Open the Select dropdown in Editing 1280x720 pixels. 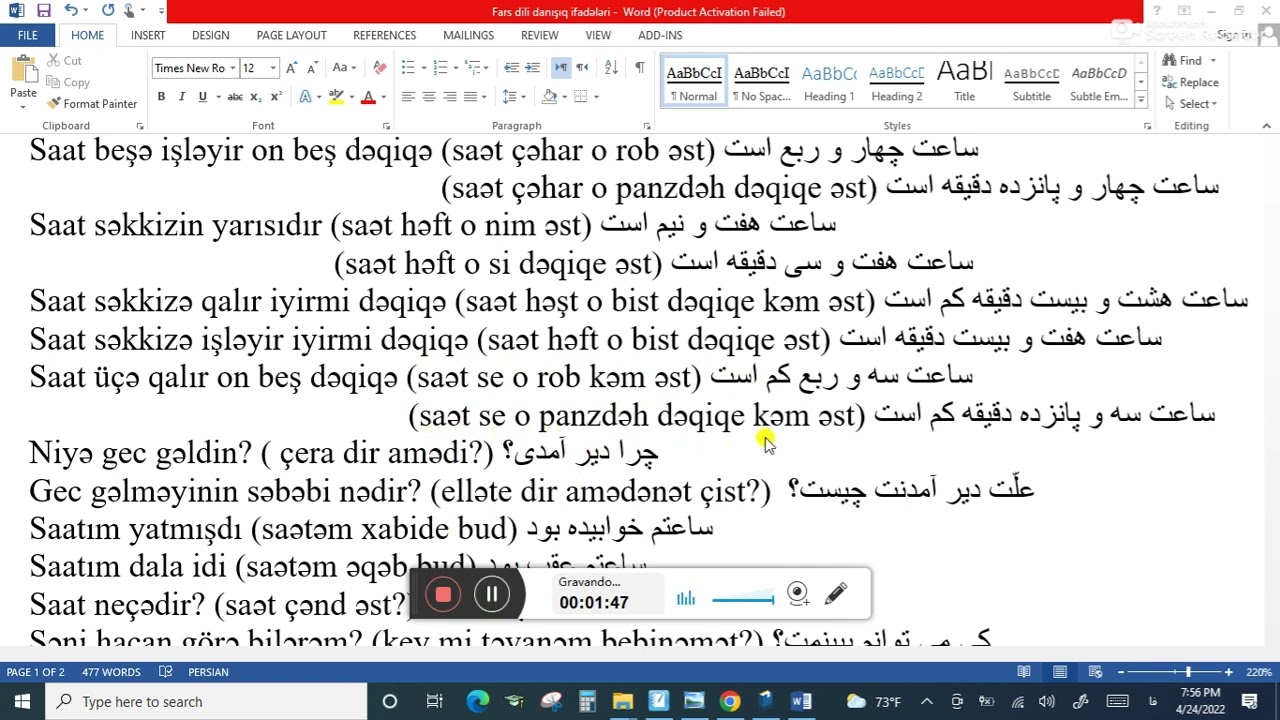click(1190, 104)
